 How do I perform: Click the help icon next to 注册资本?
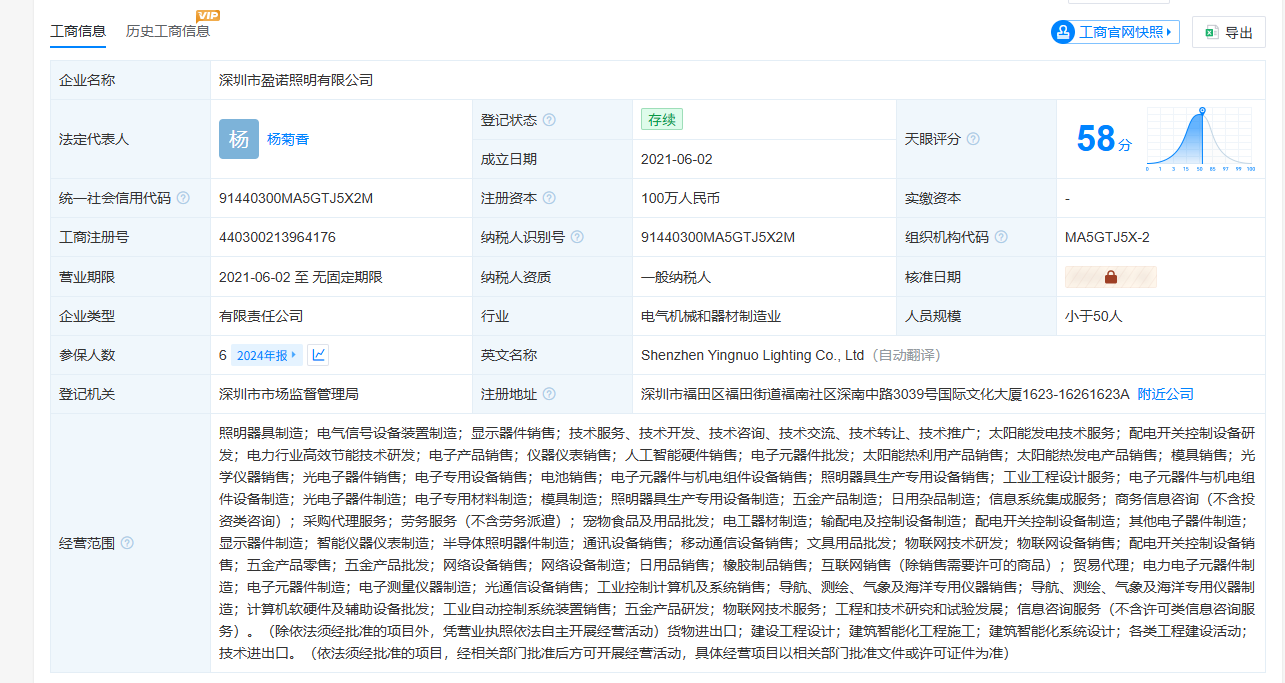pos(549,198)
